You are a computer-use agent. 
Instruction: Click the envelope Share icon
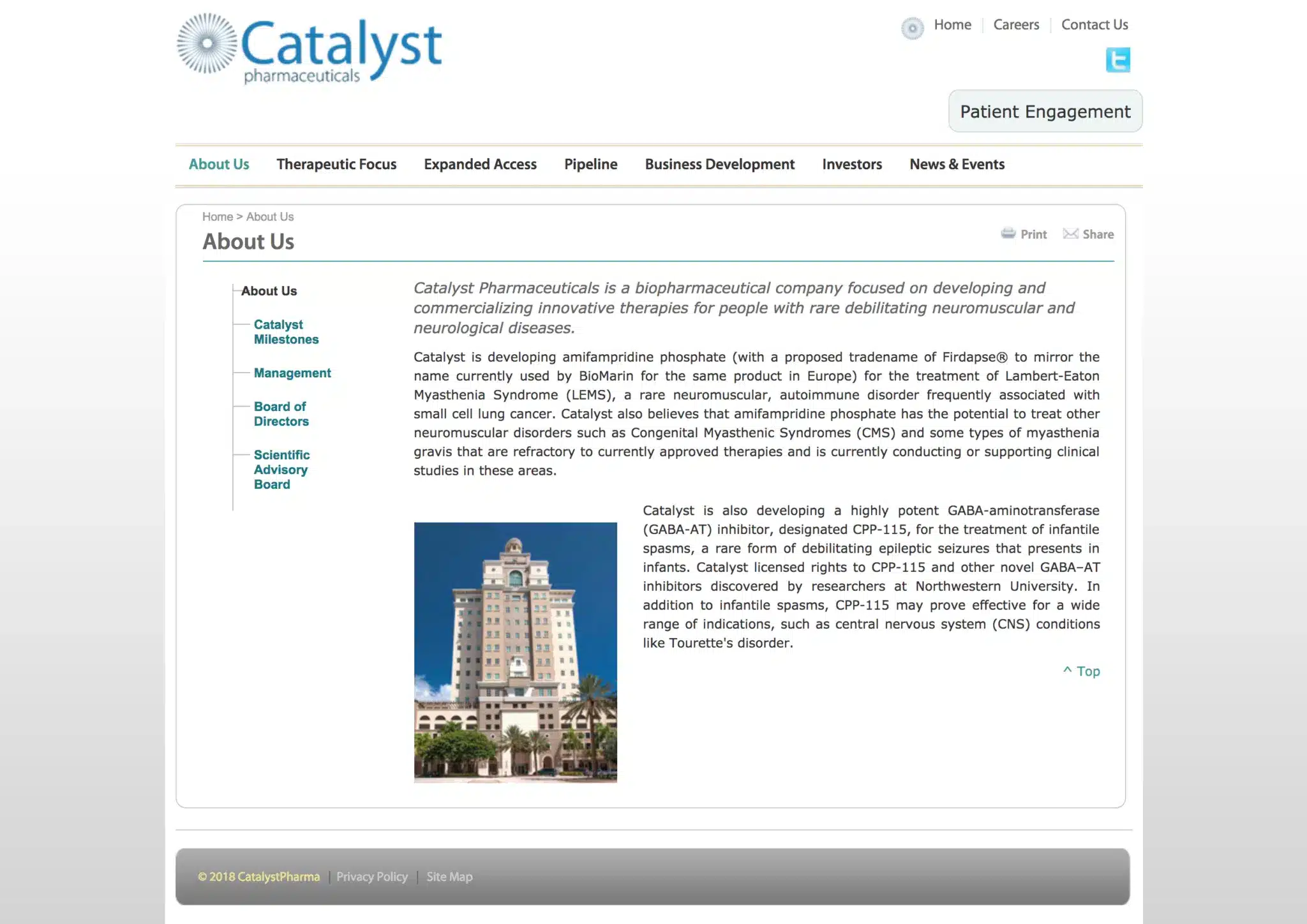pos(1070,234)
